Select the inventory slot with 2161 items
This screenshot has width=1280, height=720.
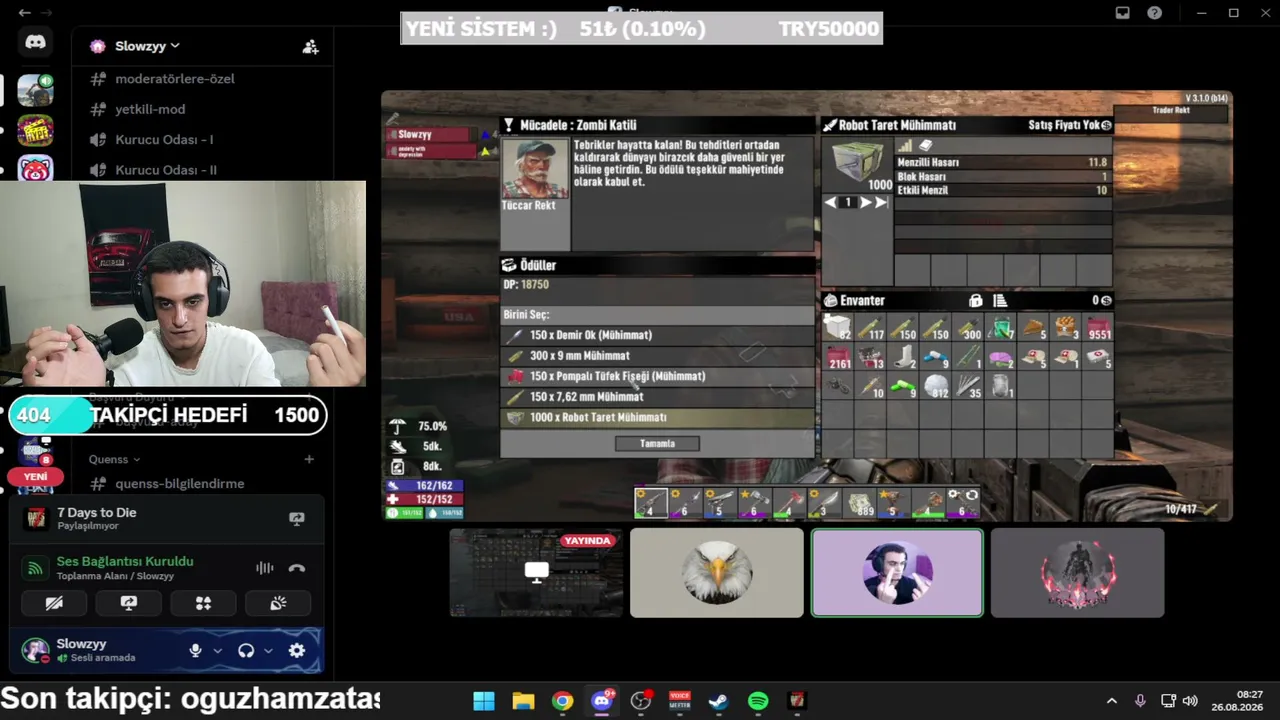point(839,357)
